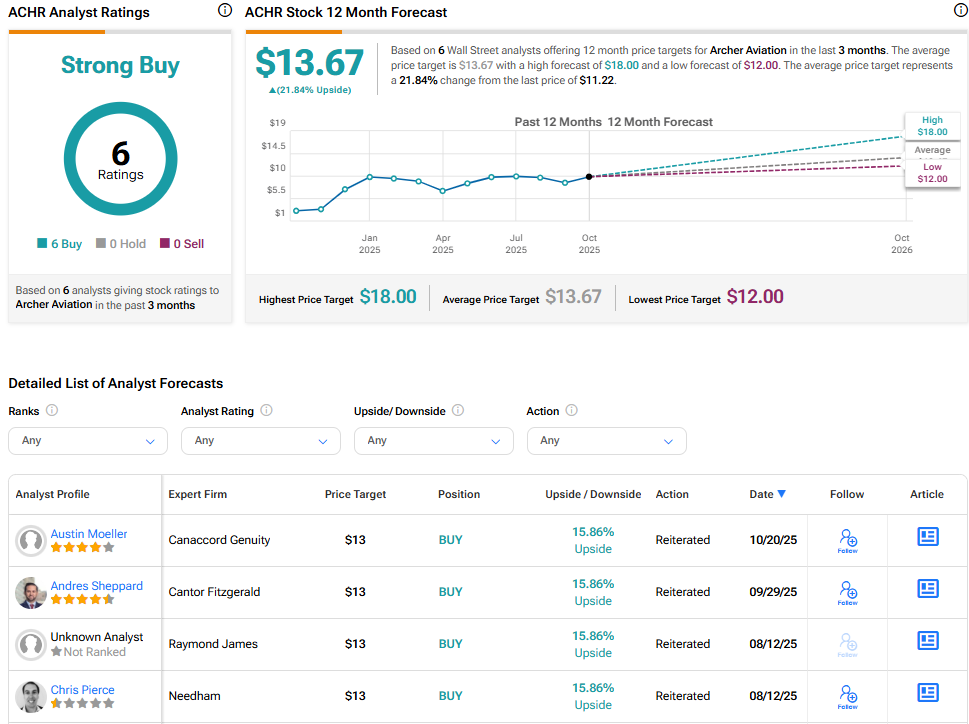
Task: Click the Action info icon
Action: 572,411
